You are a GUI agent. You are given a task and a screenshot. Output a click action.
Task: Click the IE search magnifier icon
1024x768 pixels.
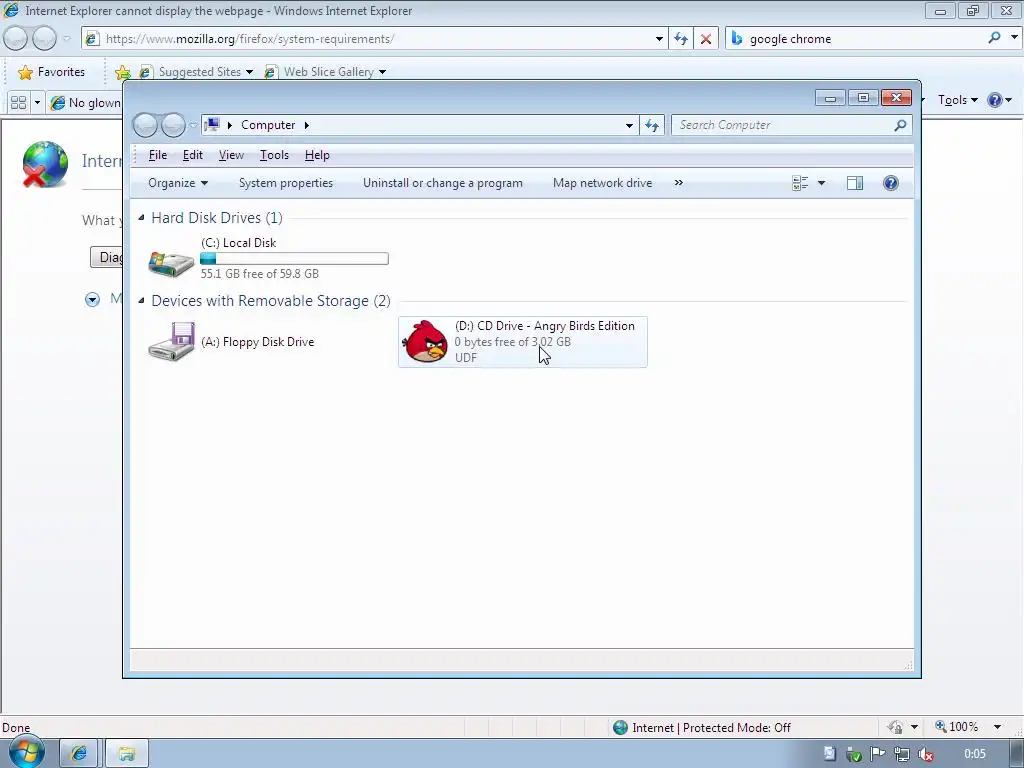click(x=994, y=38)
